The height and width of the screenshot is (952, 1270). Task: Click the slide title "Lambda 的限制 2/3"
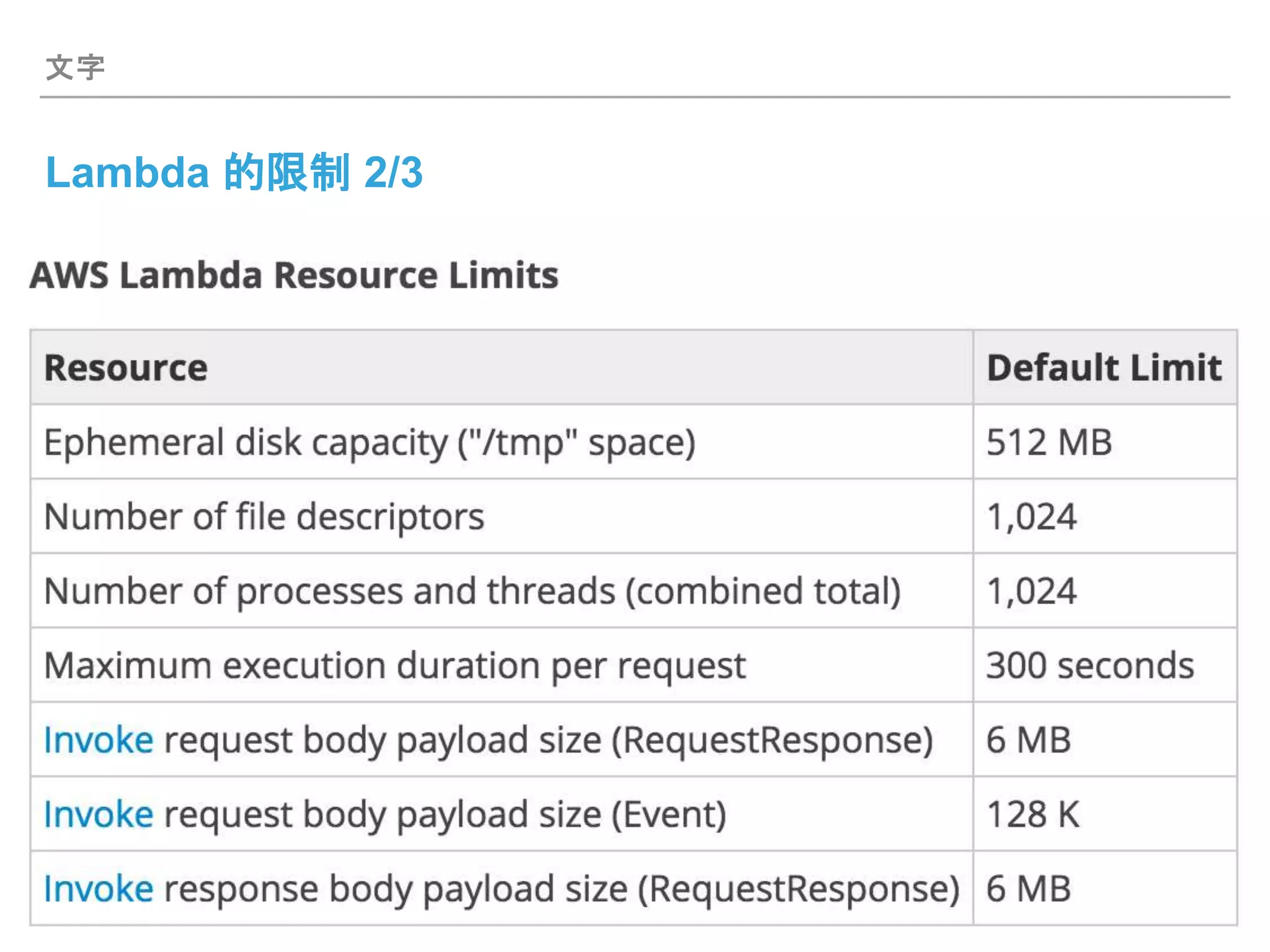[x=234, y=172]
